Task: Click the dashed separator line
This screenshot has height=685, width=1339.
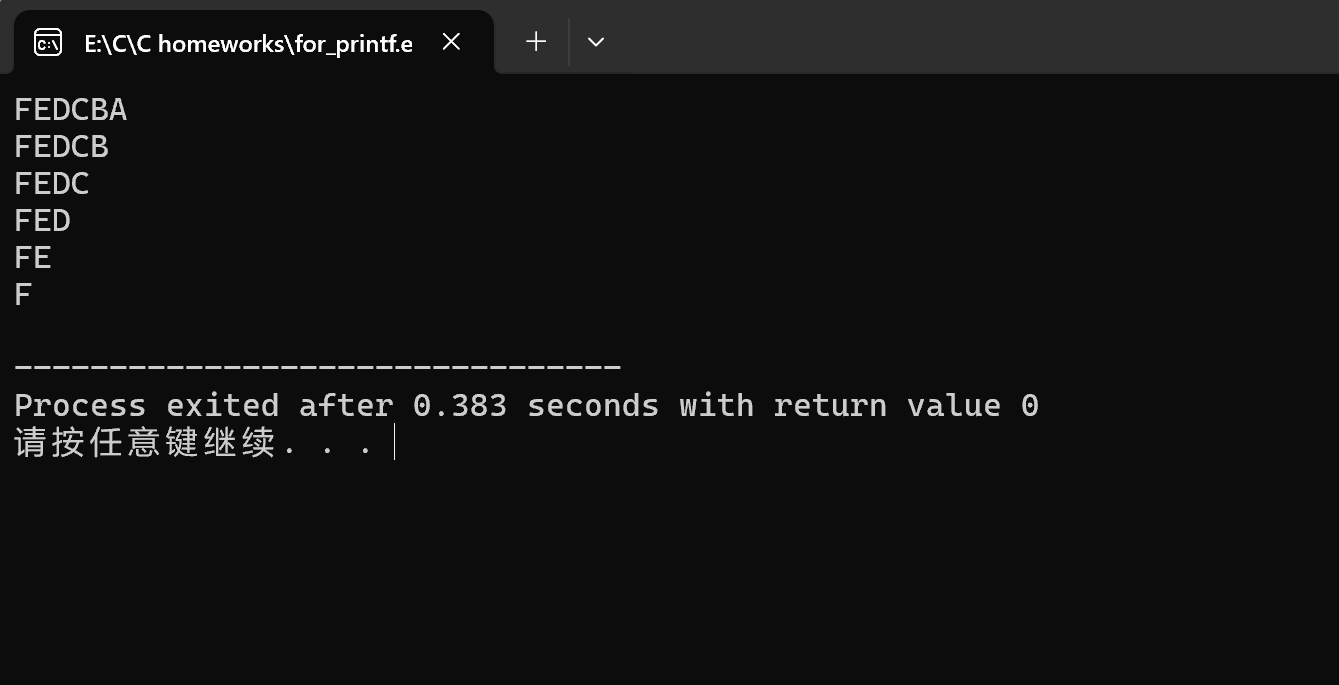Action: point(318,367)
